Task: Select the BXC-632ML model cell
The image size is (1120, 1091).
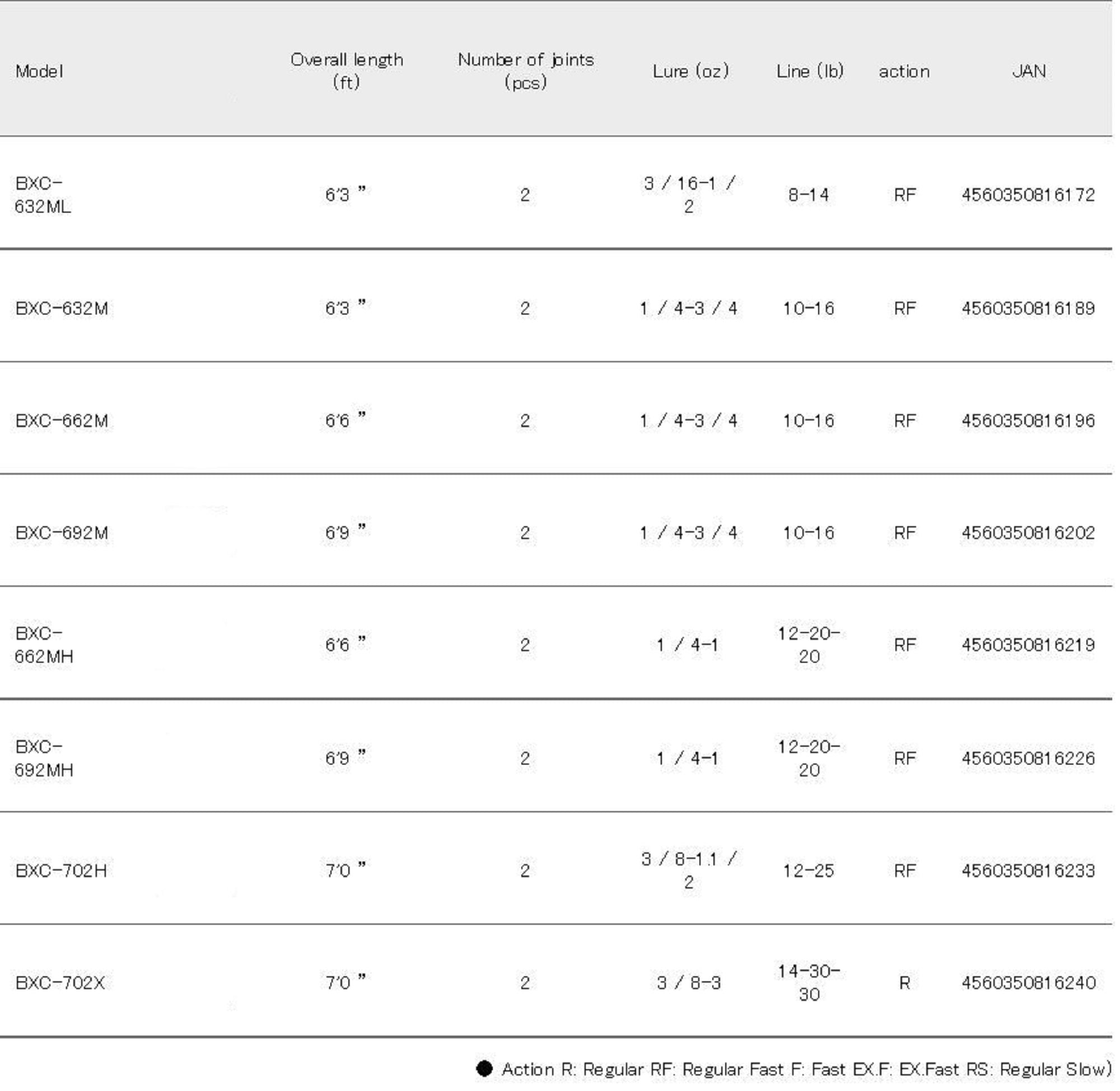Action: [x=43, y=195]
